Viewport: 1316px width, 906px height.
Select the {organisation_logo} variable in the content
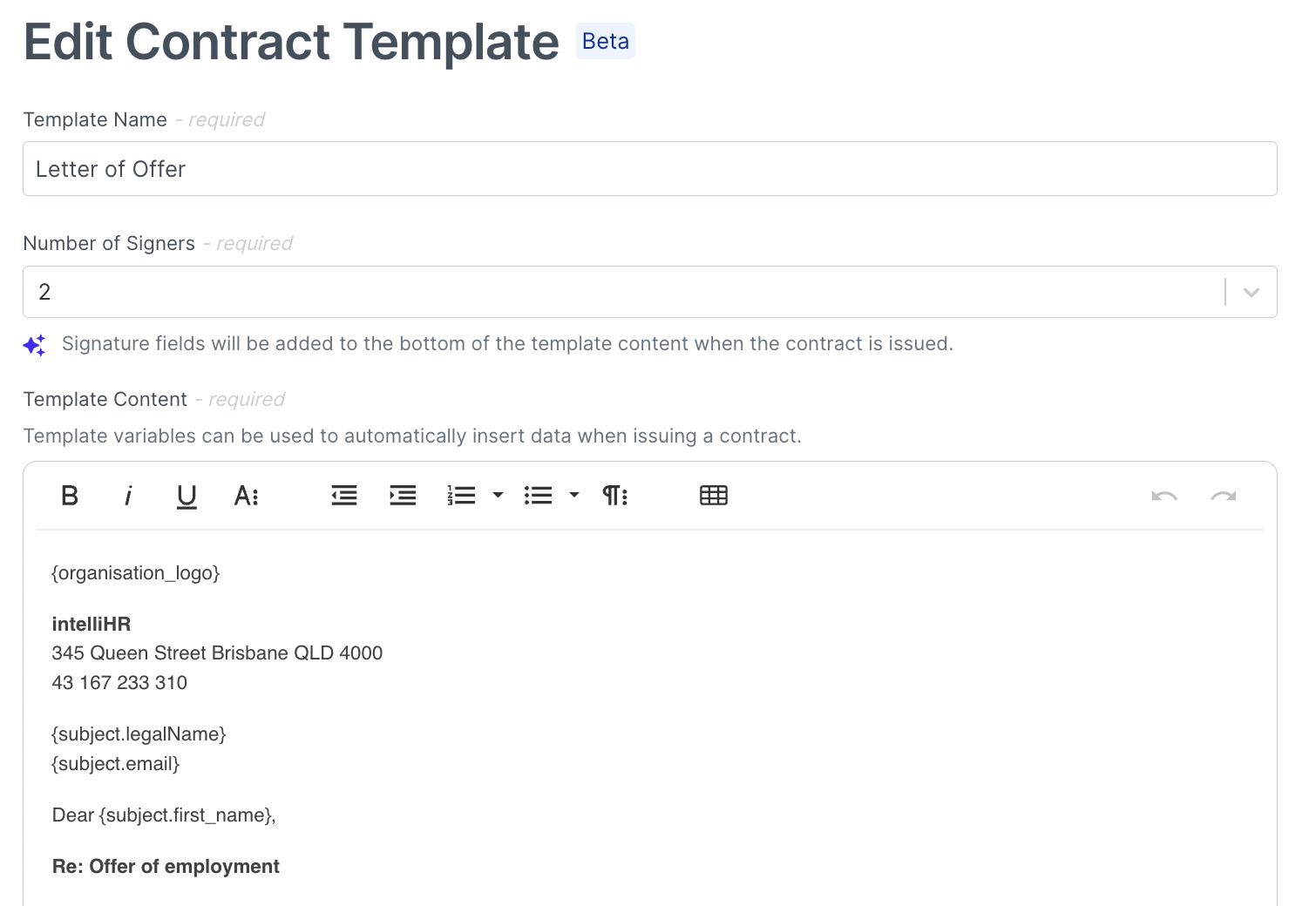[135, 572]
